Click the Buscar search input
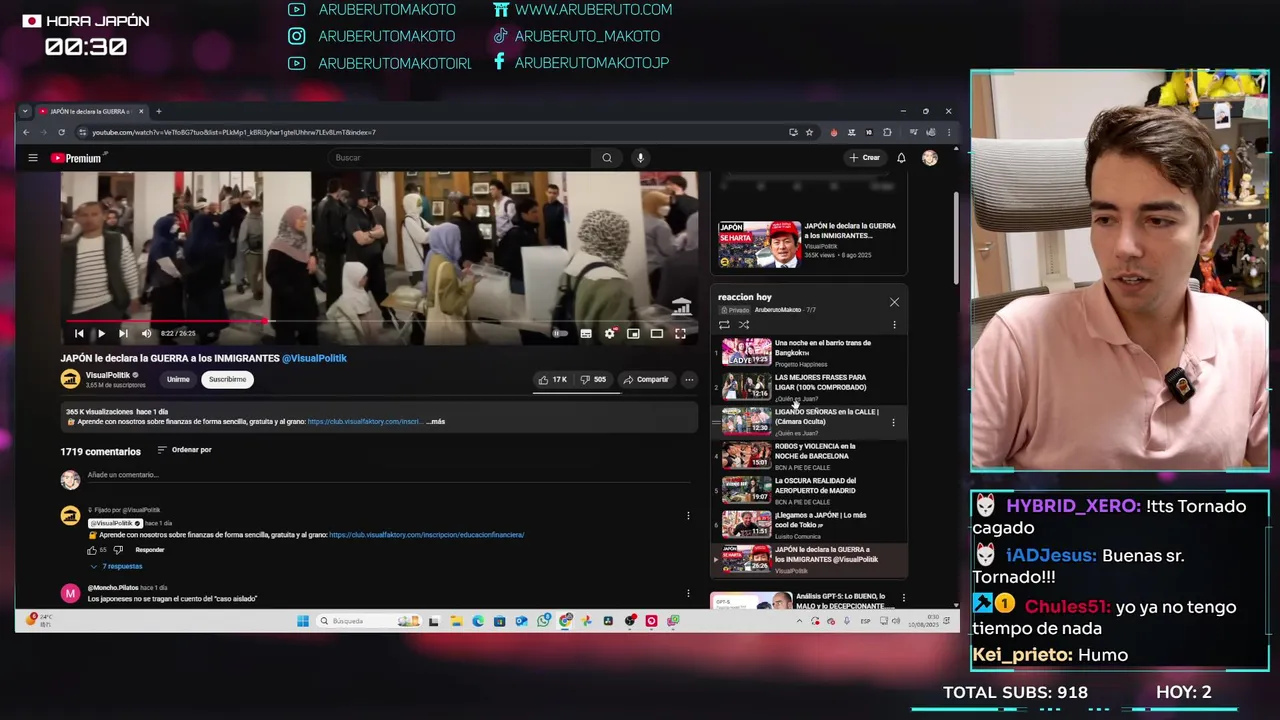This screenshot has height=720, width=1280. point(462,158)
